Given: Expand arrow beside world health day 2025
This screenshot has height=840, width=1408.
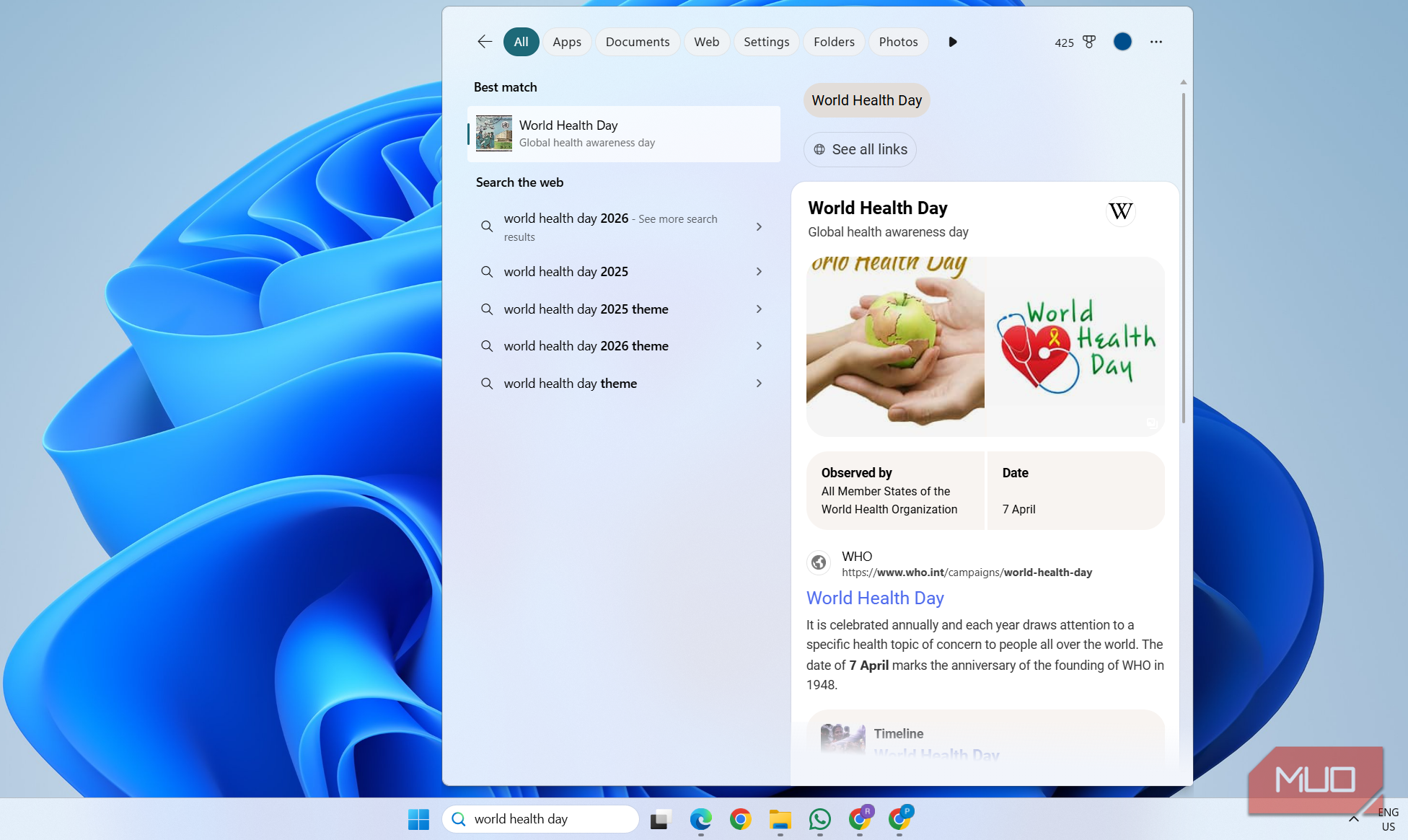Looking at the screenshot, I should (759, 272).
